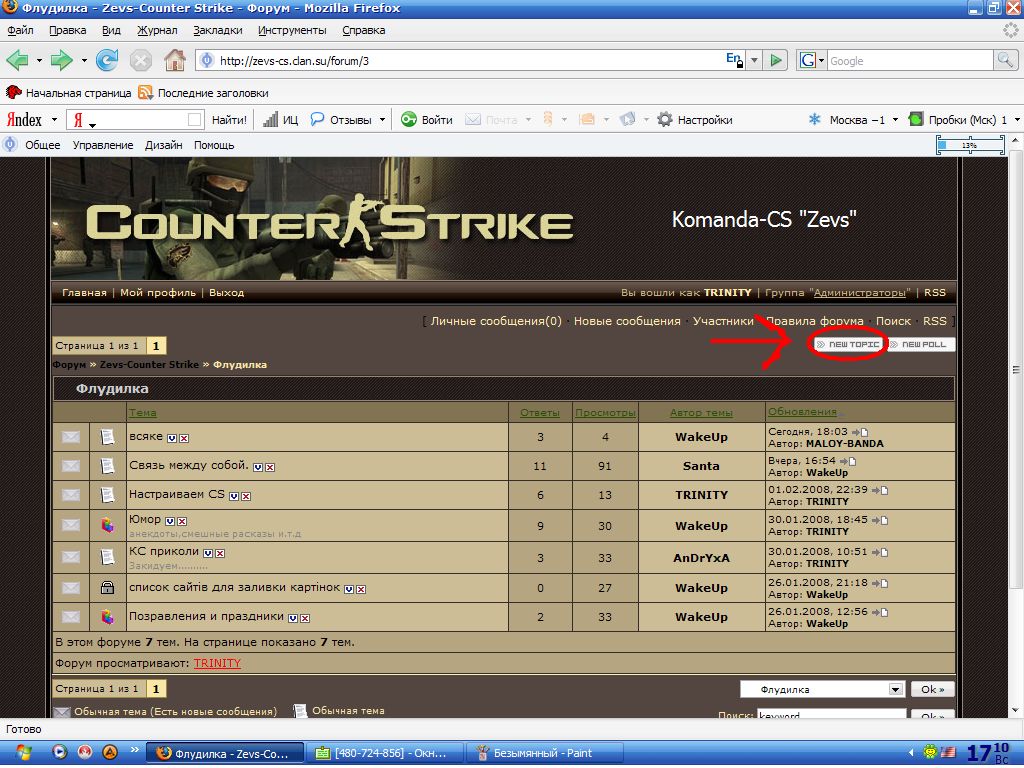The height and width of the screenshot is (768, 1024).
Task: Open the Москва weather dropdown arrow
Action: pos(895,120)
